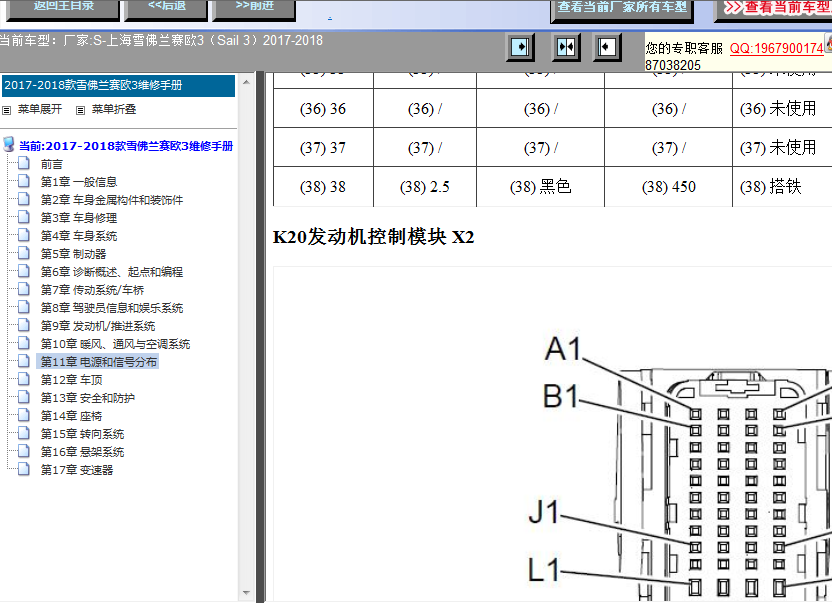Viewport: 832px width, 603px height.
Task: Click the heading K20发动机控制模块 X2
Action: 373,237
